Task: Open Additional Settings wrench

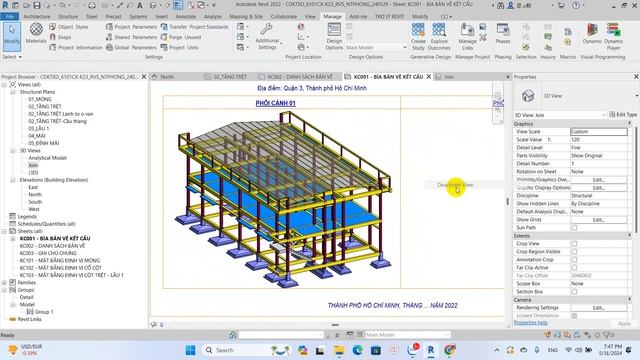Action: [267, 36]
